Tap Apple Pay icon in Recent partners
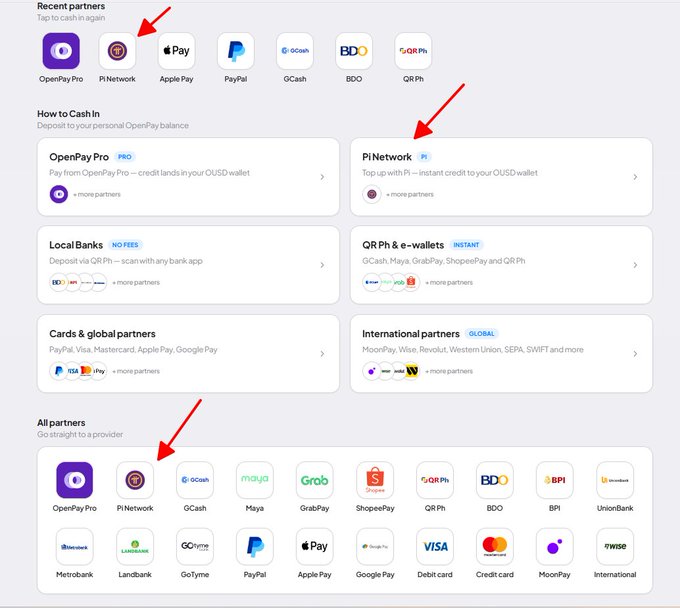 177,51
